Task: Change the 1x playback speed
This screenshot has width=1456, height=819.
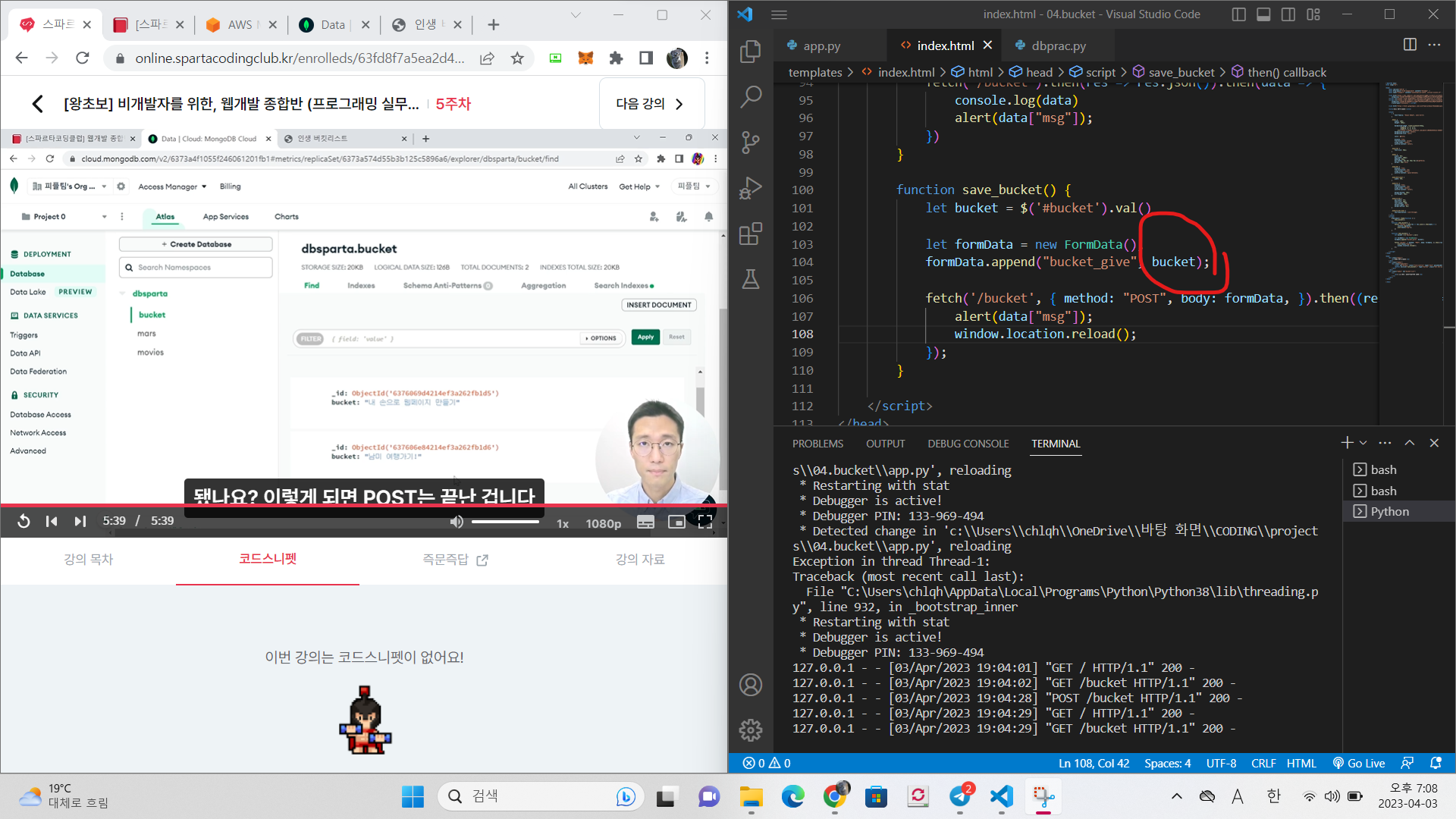Action: pyautogui.click(x=563, y=523)
